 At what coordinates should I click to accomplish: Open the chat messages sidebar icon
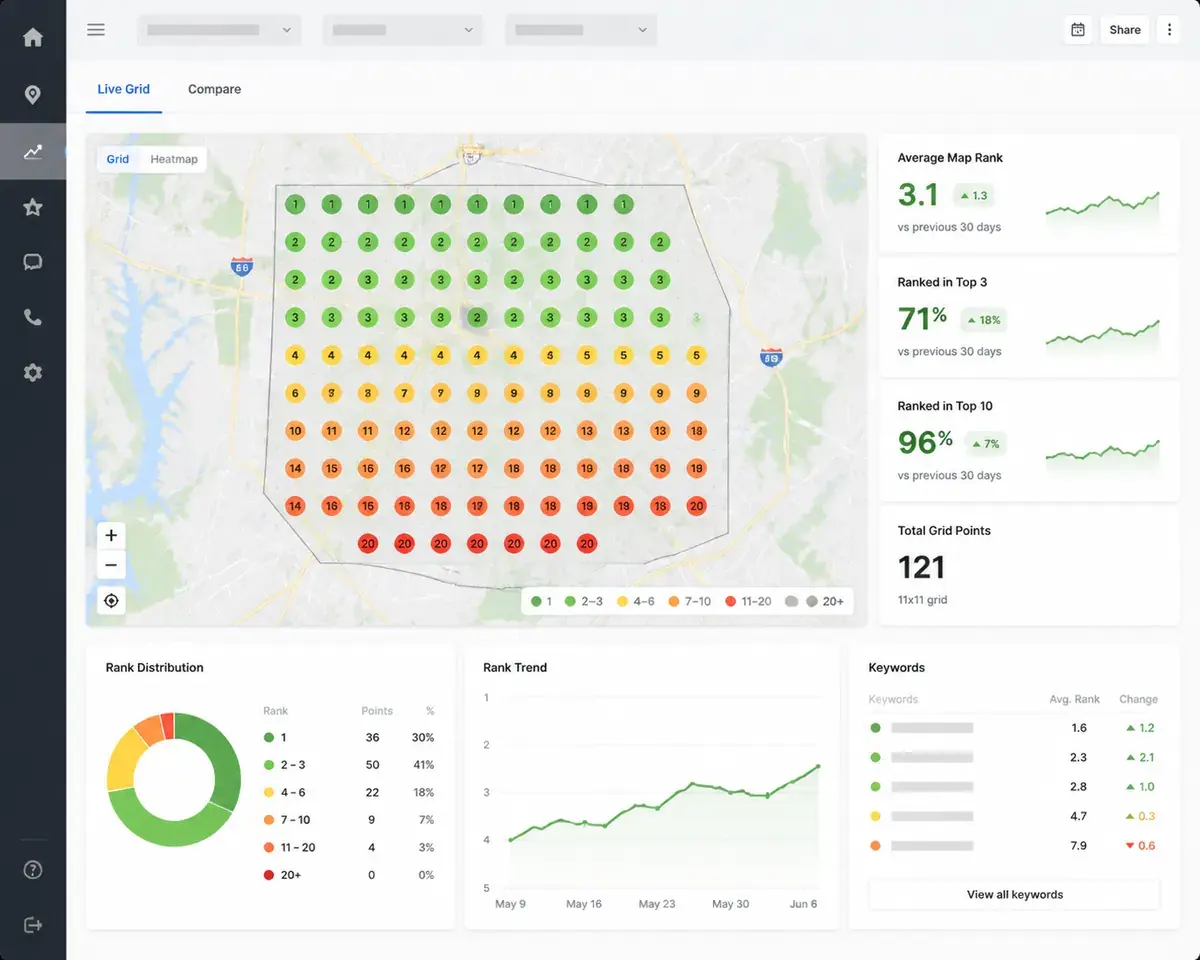33,263
